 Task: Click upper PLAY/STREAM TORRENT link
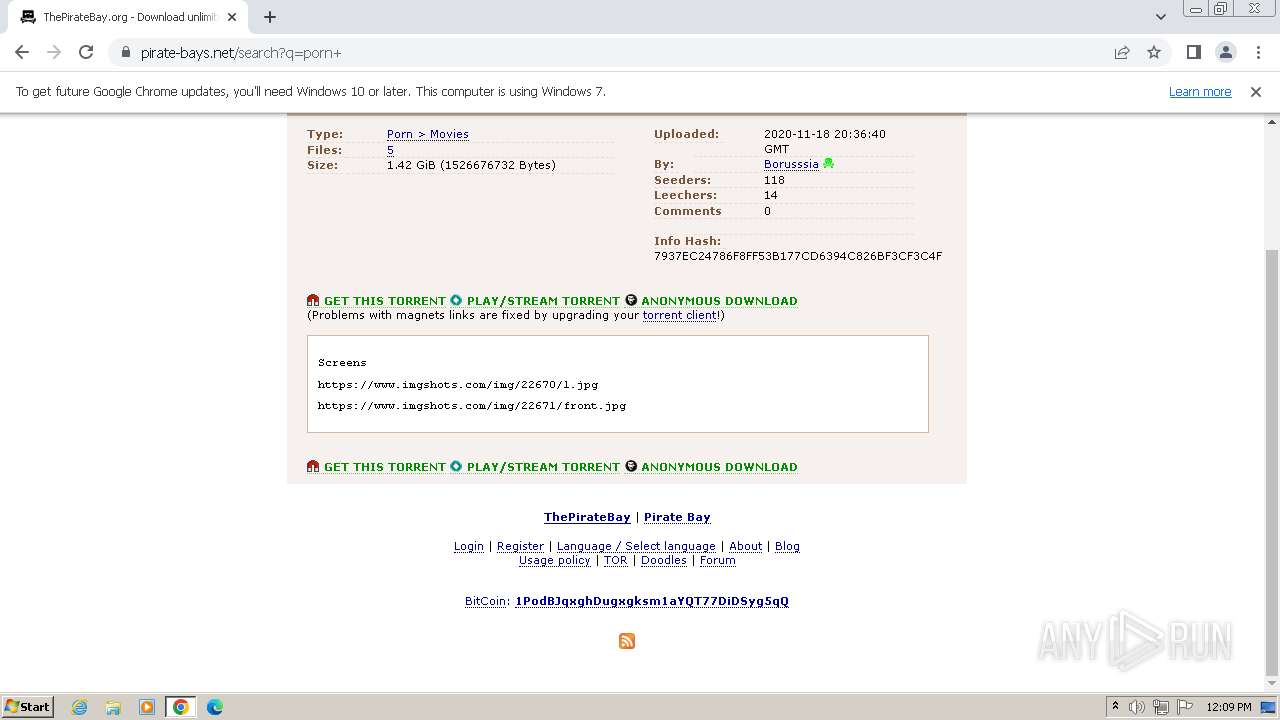point(543,301)
